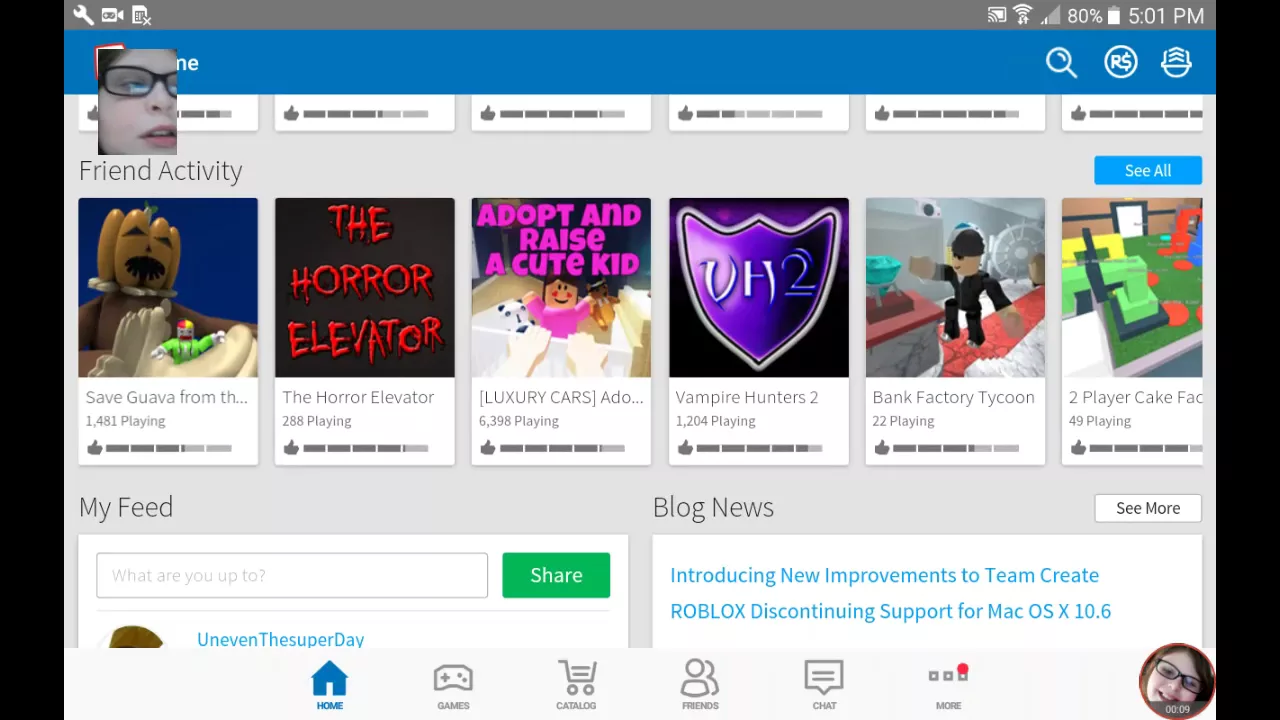Tap the wrench icon in status bar
The width and height of the screenshot is (1280, 720).
[83, 15]
